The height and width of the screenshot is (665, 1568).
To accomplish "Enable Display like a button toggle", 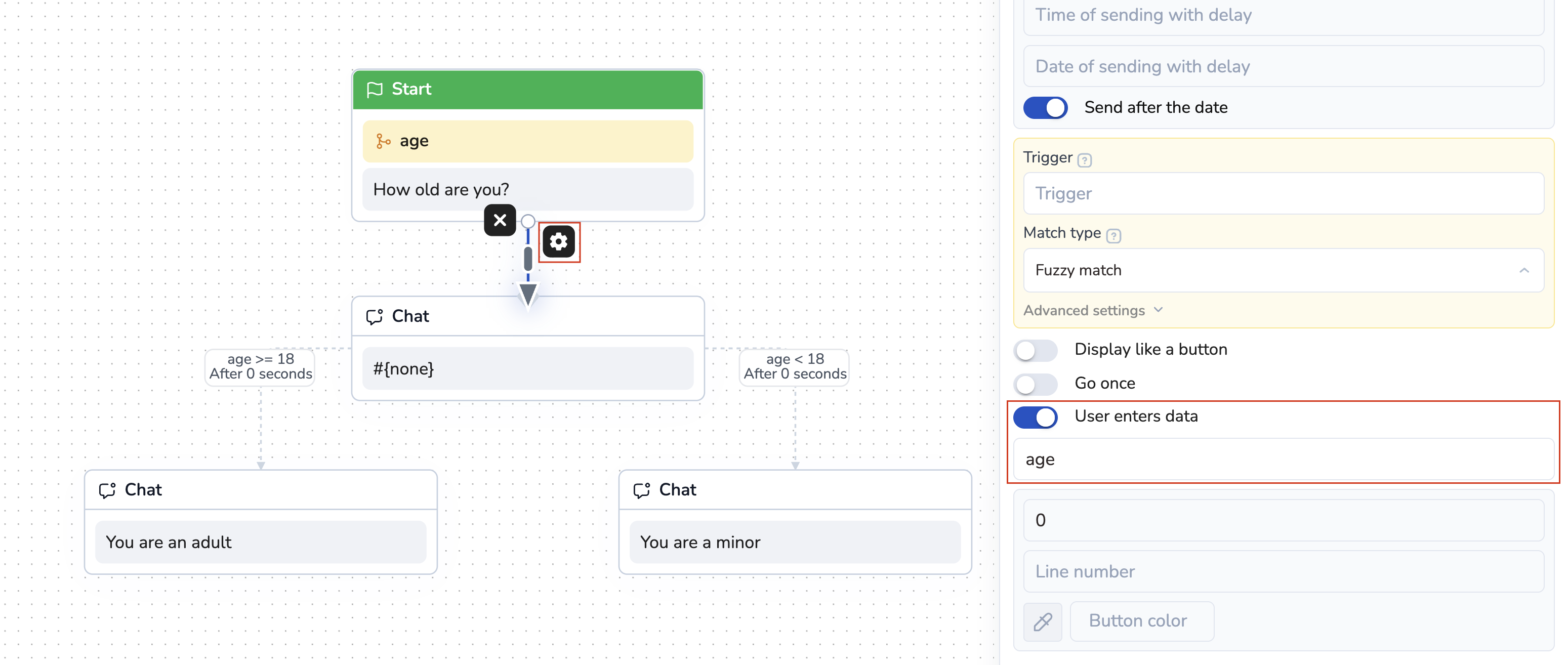I will [1035, 350].
